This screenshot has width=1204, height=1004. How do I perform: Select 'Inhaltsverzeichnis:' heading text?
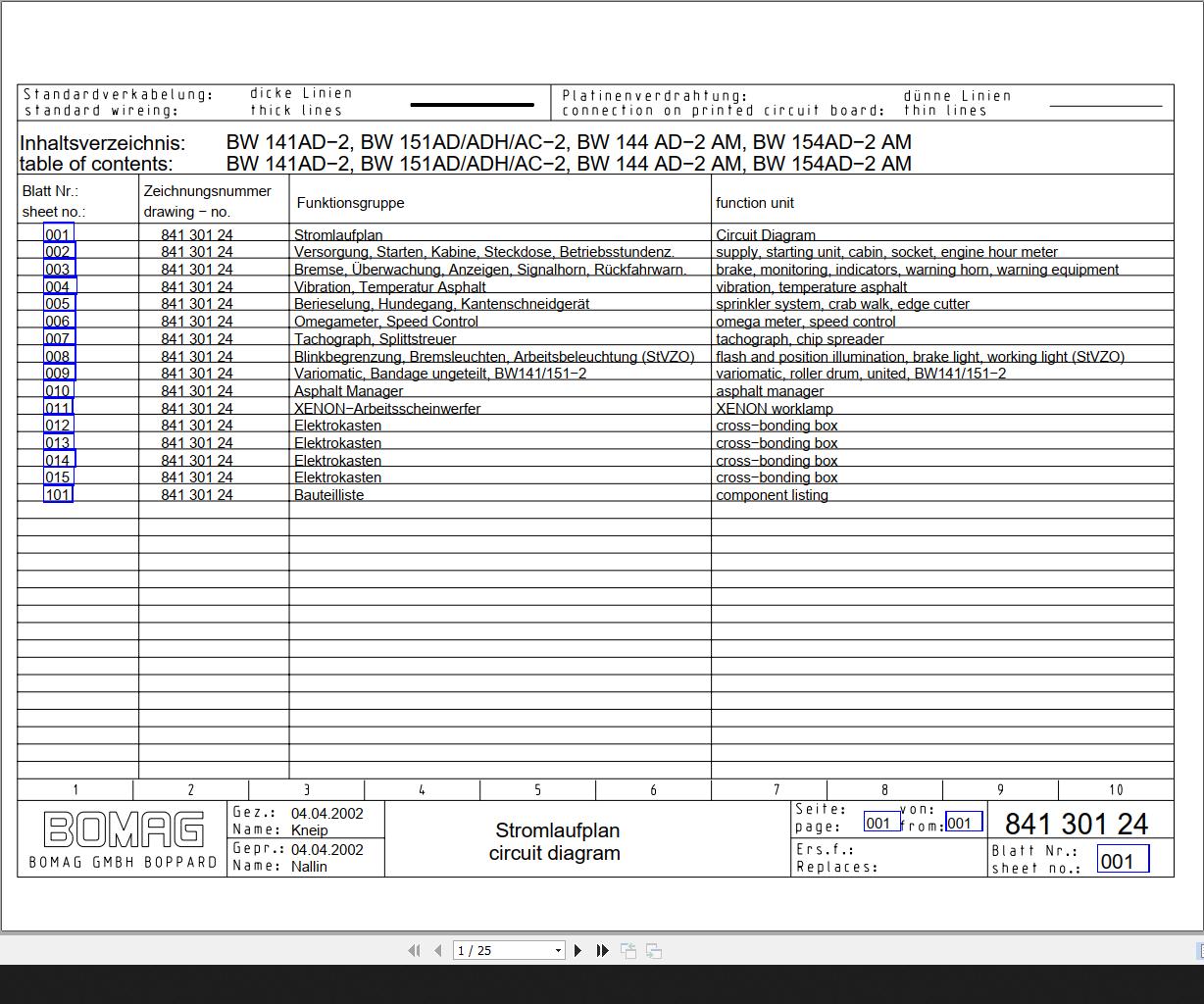pos(102,142)
